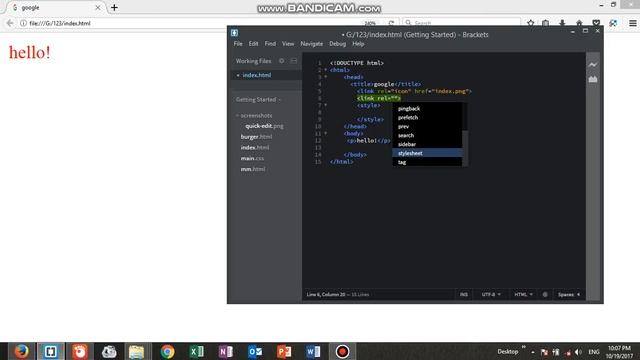Click the Firefox site info icon
The width and height of the screenshot is (640, 360).
click(23, 23)
